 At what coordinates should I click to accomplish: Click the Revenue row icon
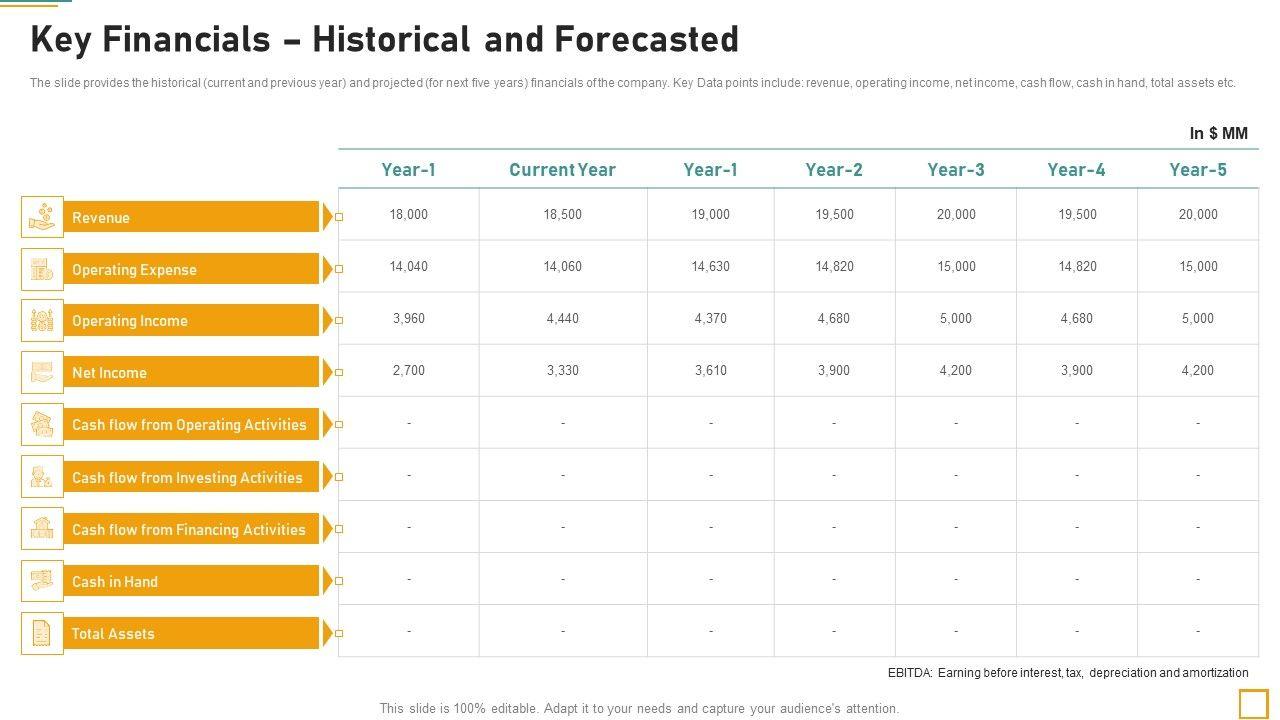tap(42, 217)
